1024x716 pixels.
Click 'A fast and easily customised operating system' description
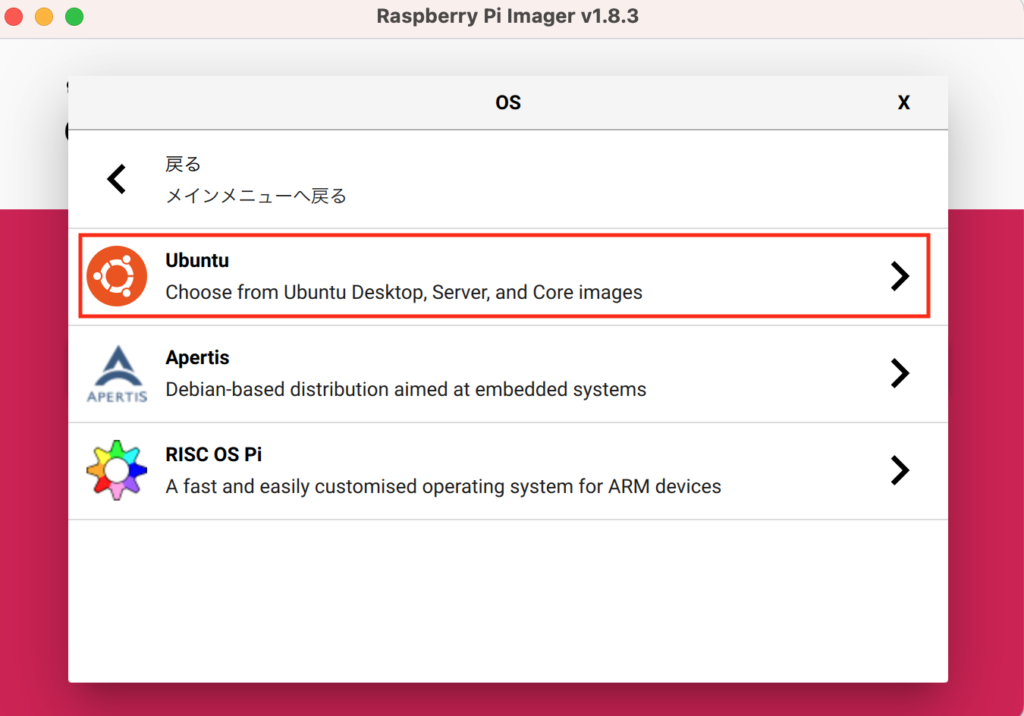443,487
